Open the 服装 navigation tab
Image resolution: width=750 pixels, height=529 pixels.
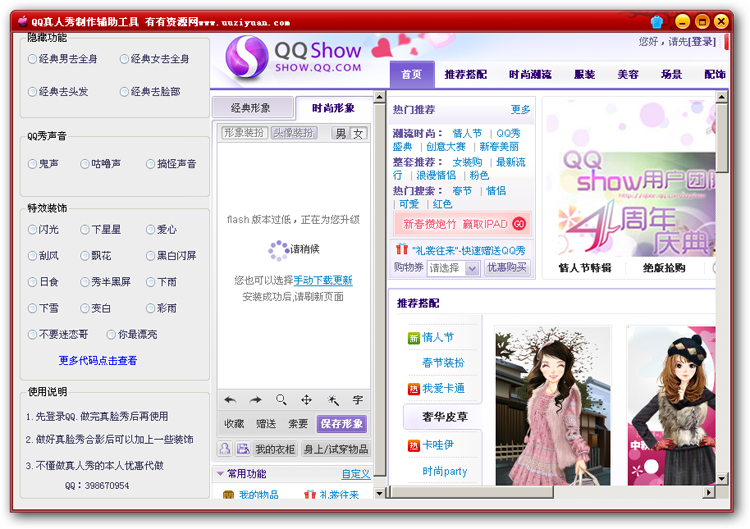coord(585,74)
